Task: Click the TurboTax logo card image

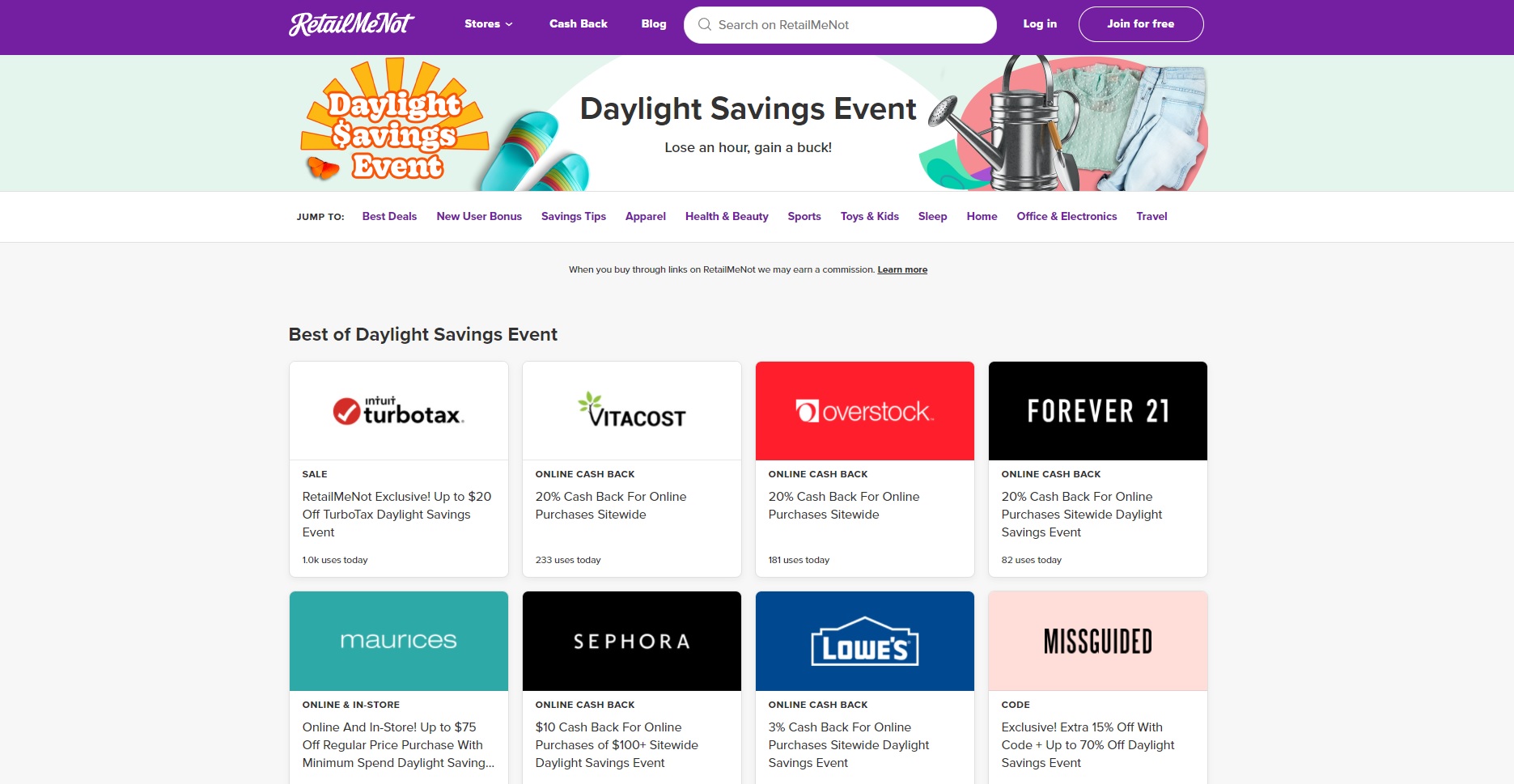Action: click(x=399, y=411)
